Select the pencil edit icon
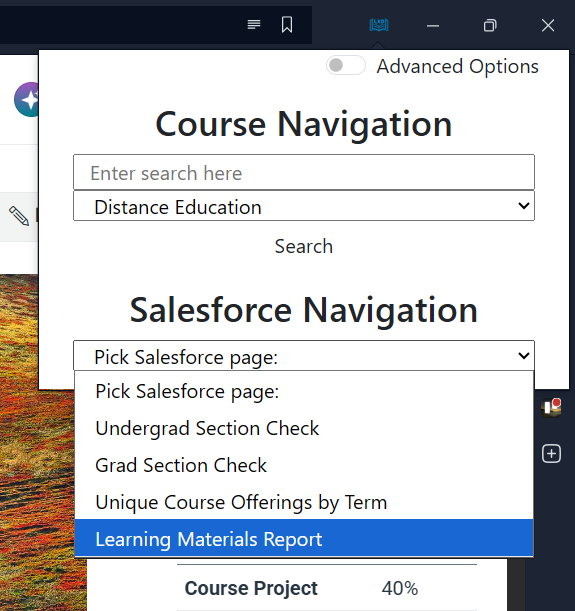 coord(19,215)
